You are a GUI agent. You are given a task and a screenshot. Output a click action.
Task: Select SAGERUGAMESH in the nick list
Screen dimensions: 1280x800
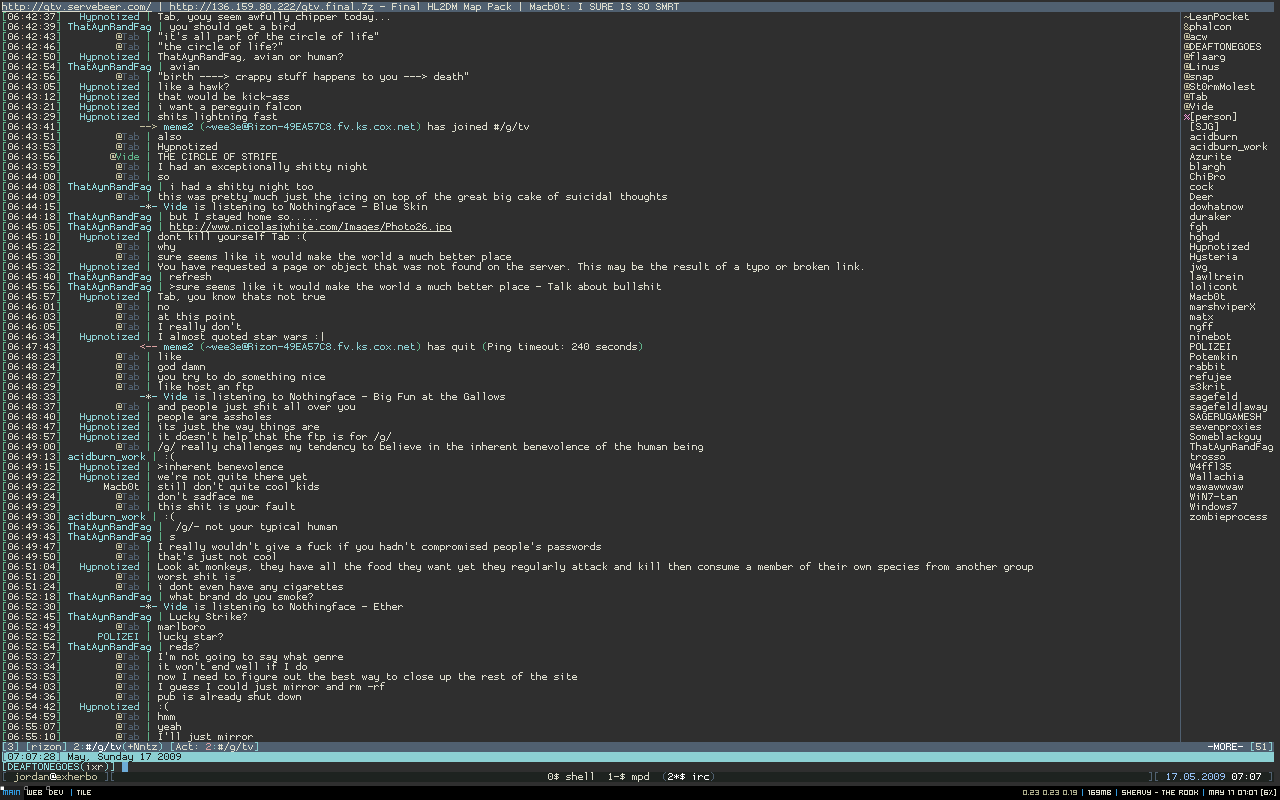click(x=1225, y=417)
